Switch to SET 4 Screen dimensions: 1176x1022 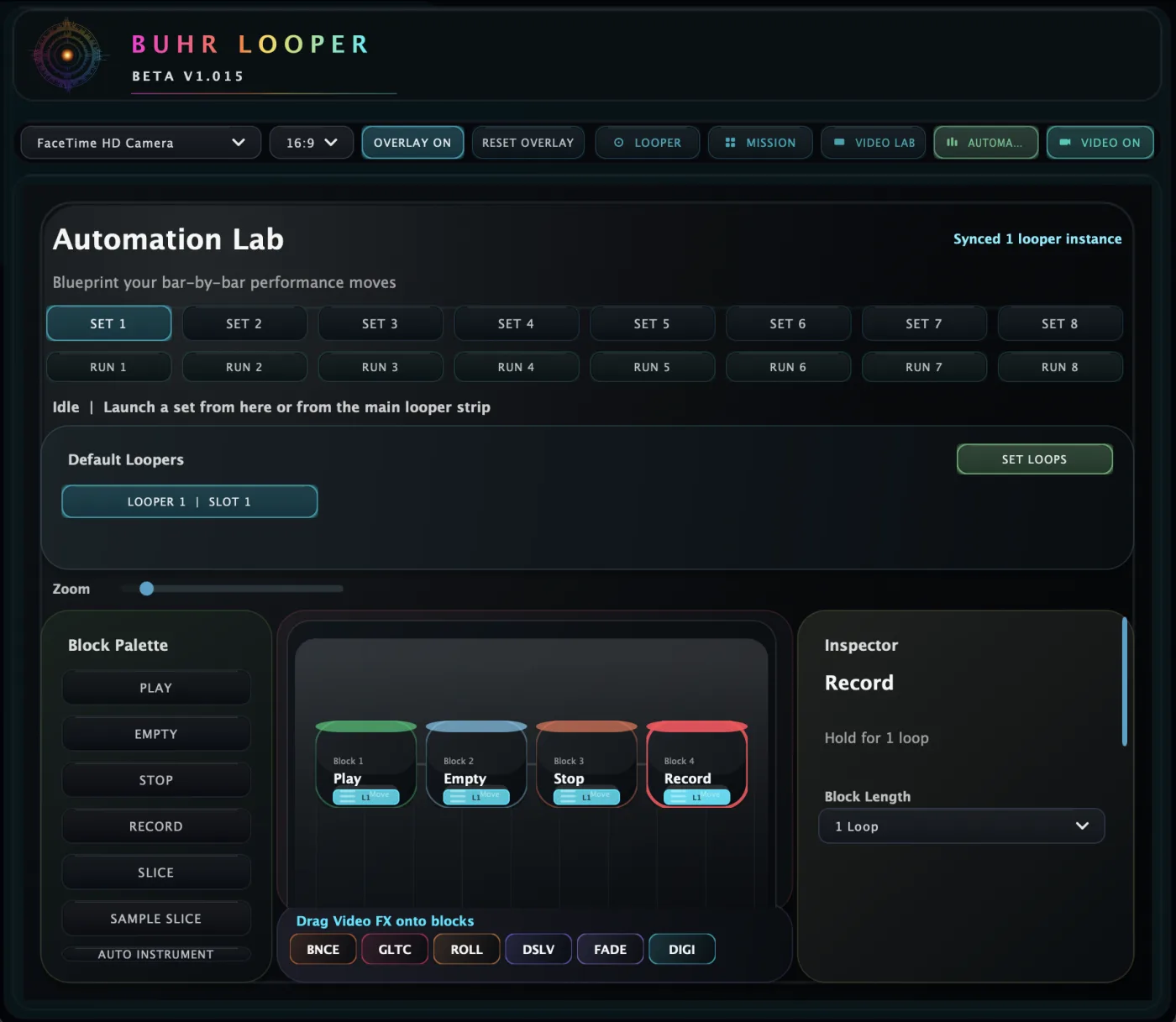(516, 323)
